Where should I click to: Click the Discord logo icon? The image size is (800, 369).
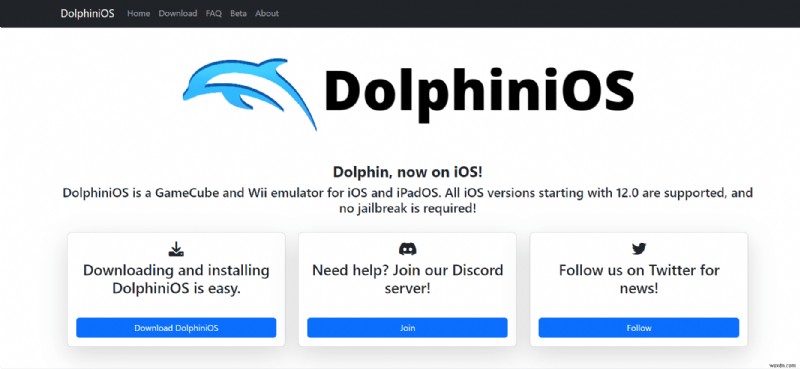407,249
